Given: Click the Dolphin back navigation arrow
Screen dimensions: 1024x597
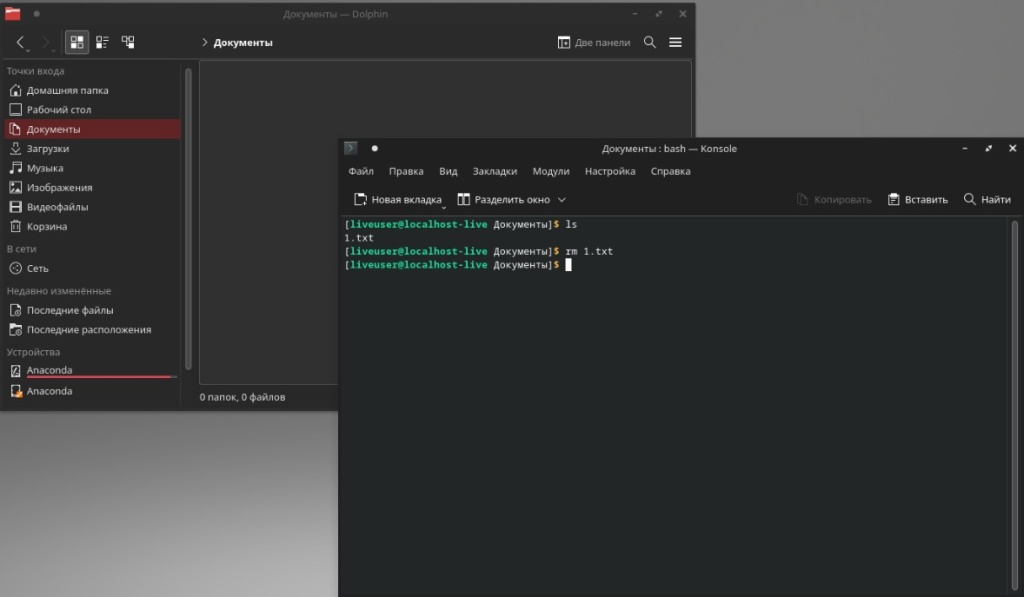Looking at the screenshot, I should point(21,42).
